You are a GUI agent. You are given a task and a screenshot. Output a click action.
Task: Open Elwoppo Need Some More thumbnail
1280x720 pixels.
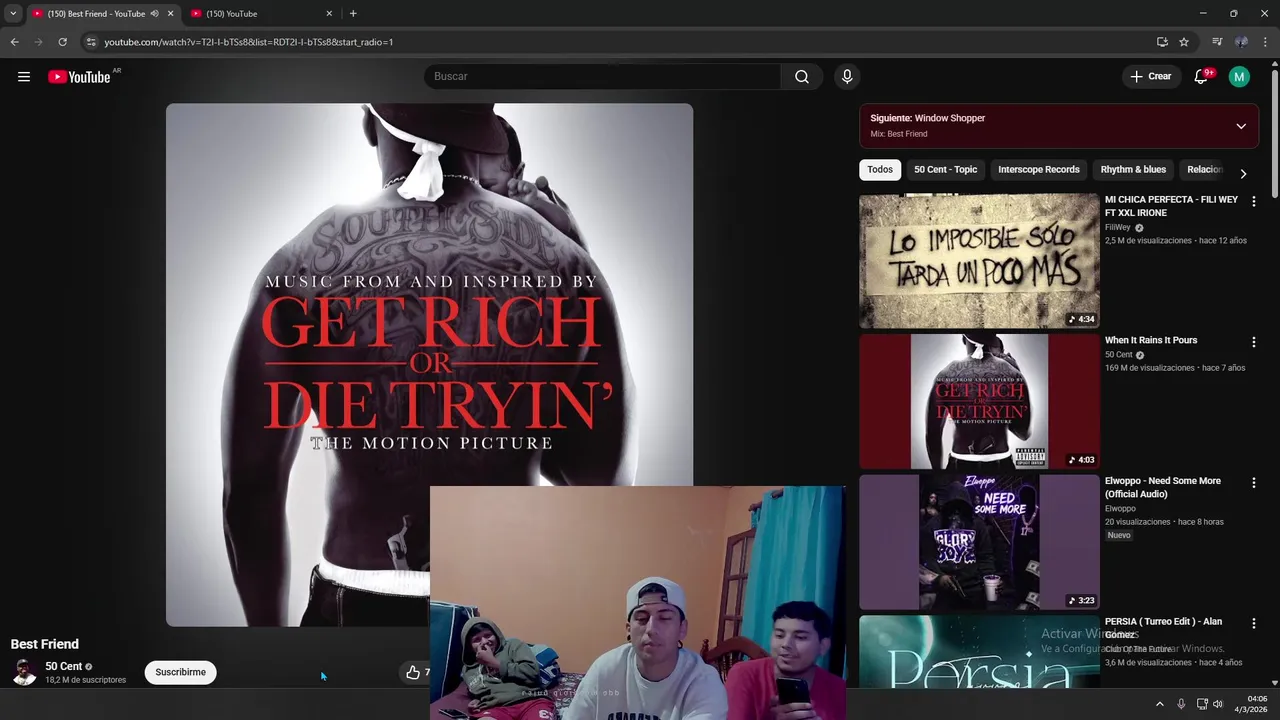(979, 542)
